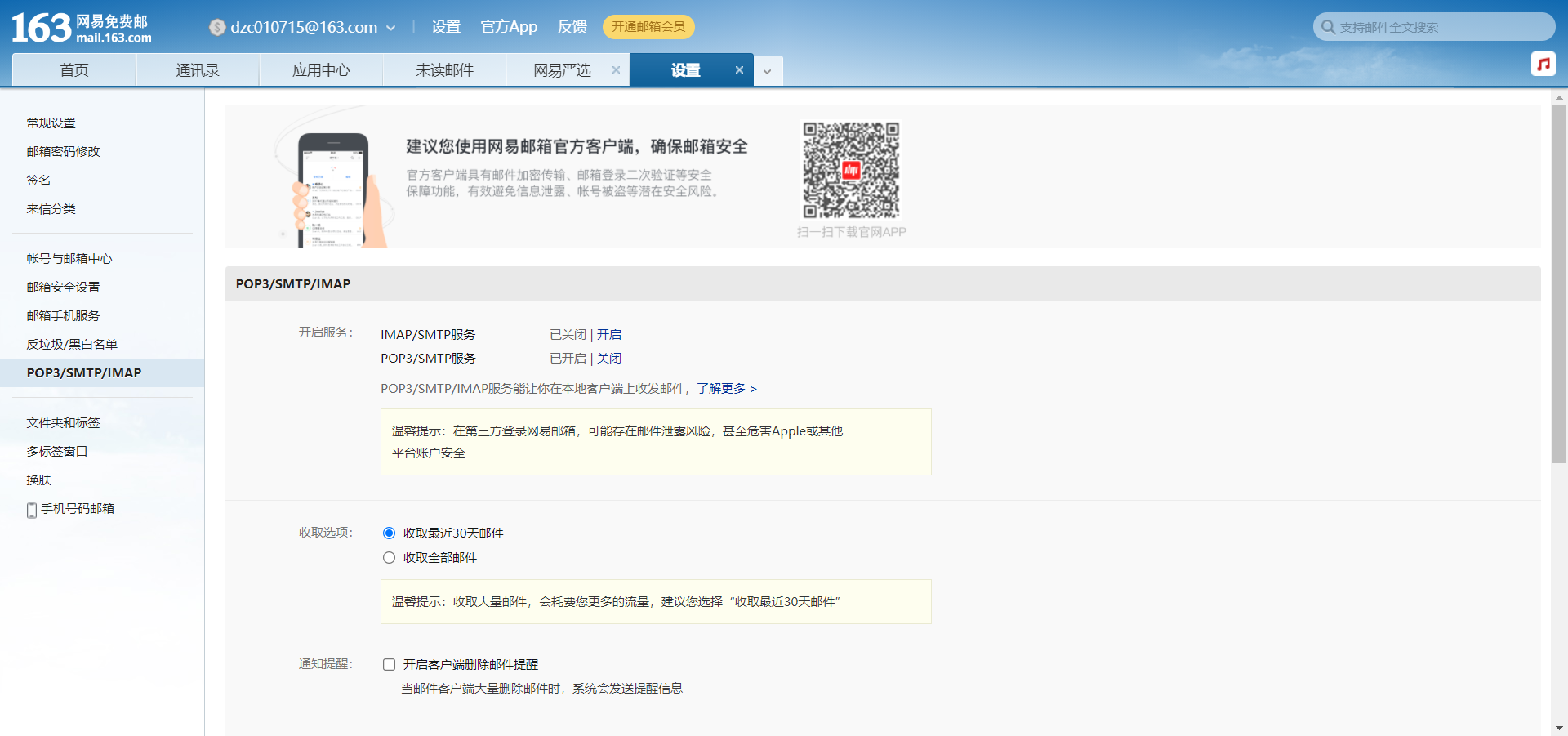Click the QR code for the official app
This screenshot has height=736, width=1568.
(x=851, y=170)
